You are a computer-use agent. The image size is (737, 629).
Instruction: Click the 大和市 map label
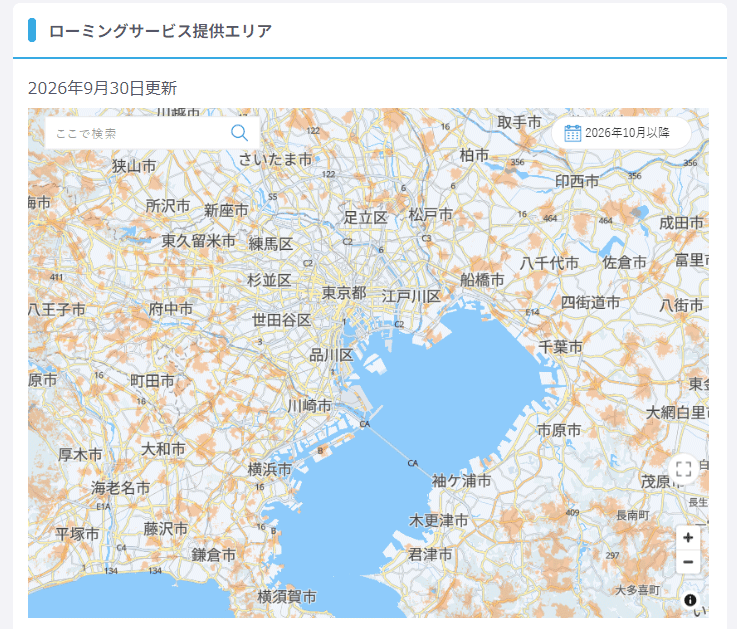point(163,449)
